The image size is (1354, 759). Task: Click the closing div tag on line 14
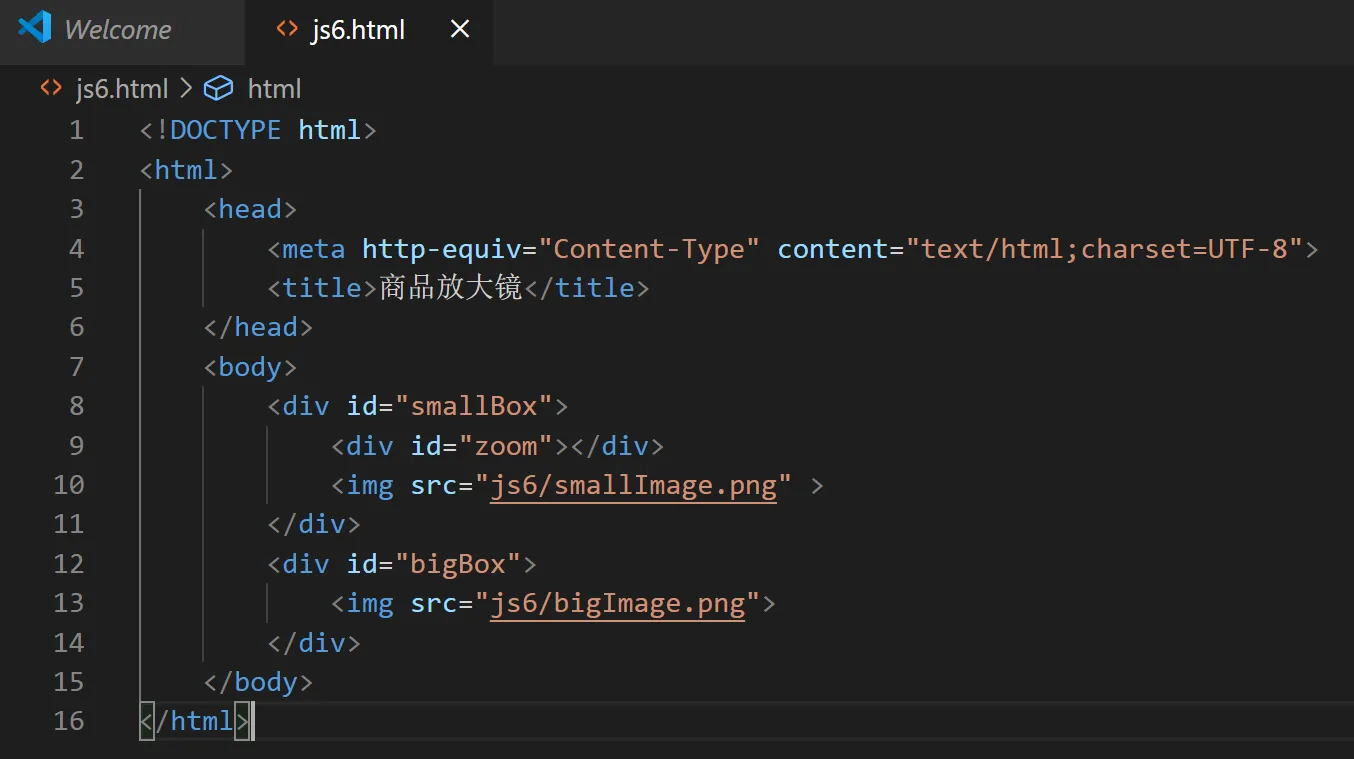coord(314,643)
